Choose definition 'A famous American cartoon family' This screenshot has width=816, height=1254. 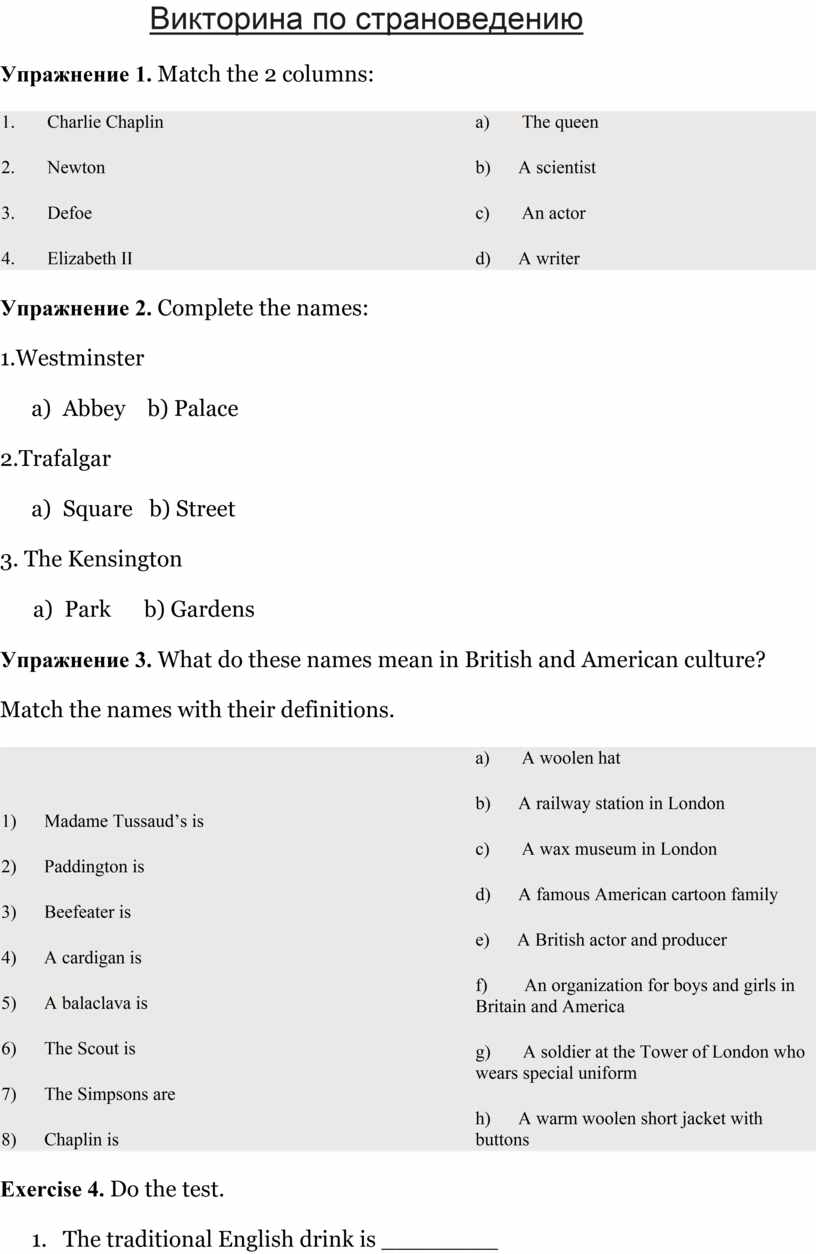(x=647, y=894)
